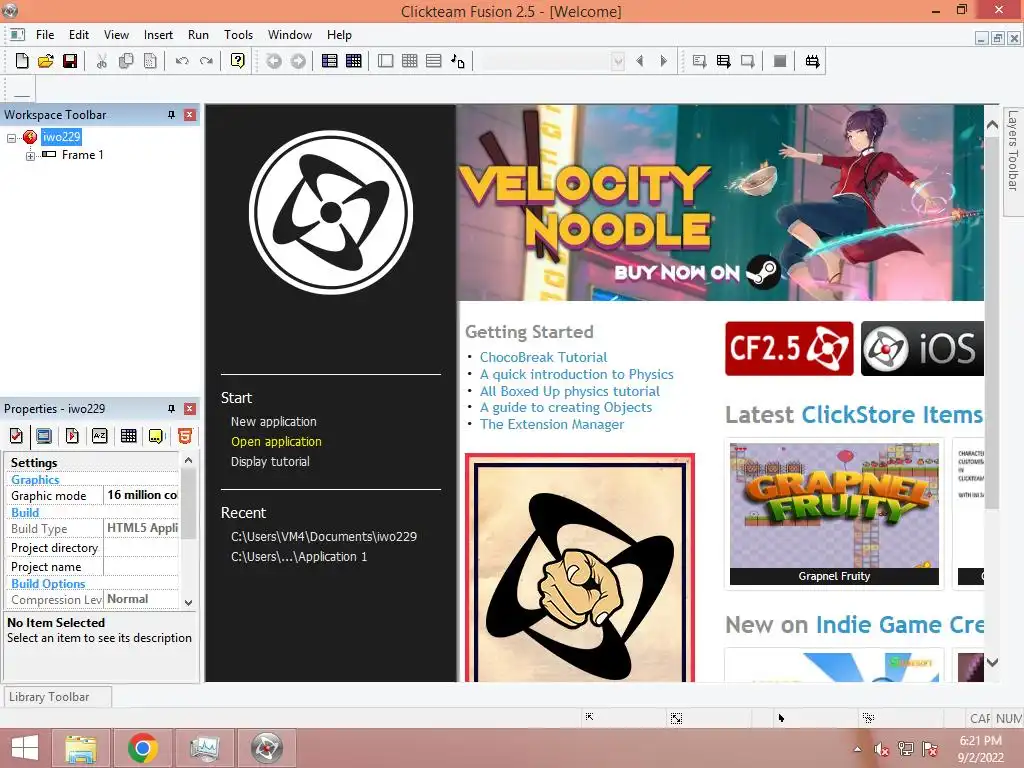Switch to Settings properties tab
Viewport: 1024px width, 768px height.
click(16, 436)
